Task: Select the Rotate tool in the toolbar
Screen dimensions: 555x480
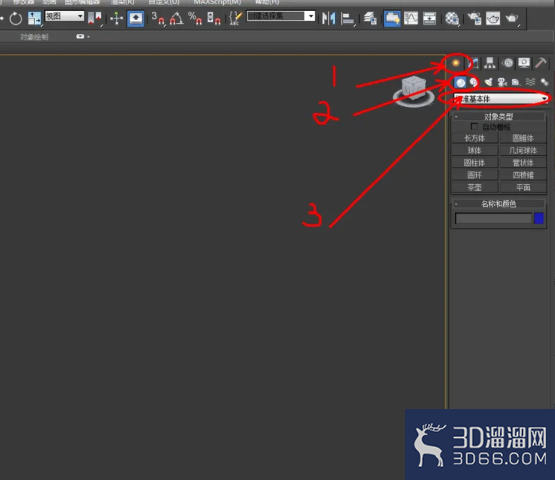Action: 16,18
